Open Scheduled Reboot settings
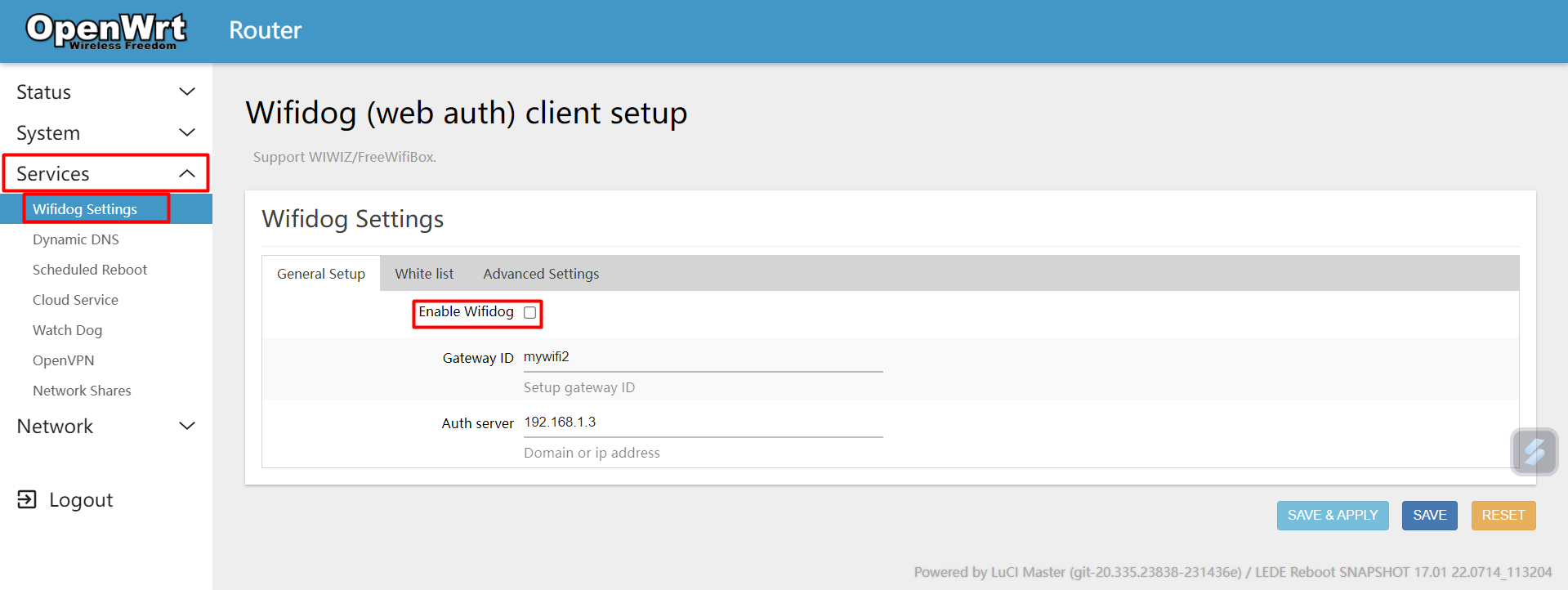Screen dimensions: 1568x590 pos(90,270)
